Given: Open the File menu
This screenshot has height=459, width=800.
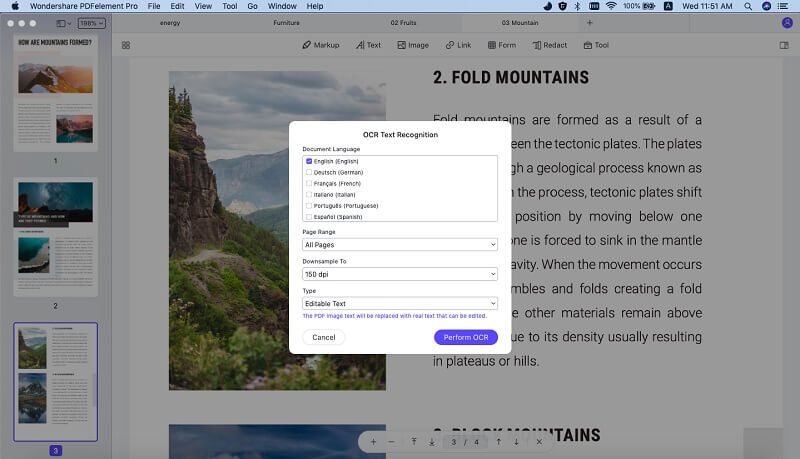Looking at the screenshot, I should tap(154, 6).
